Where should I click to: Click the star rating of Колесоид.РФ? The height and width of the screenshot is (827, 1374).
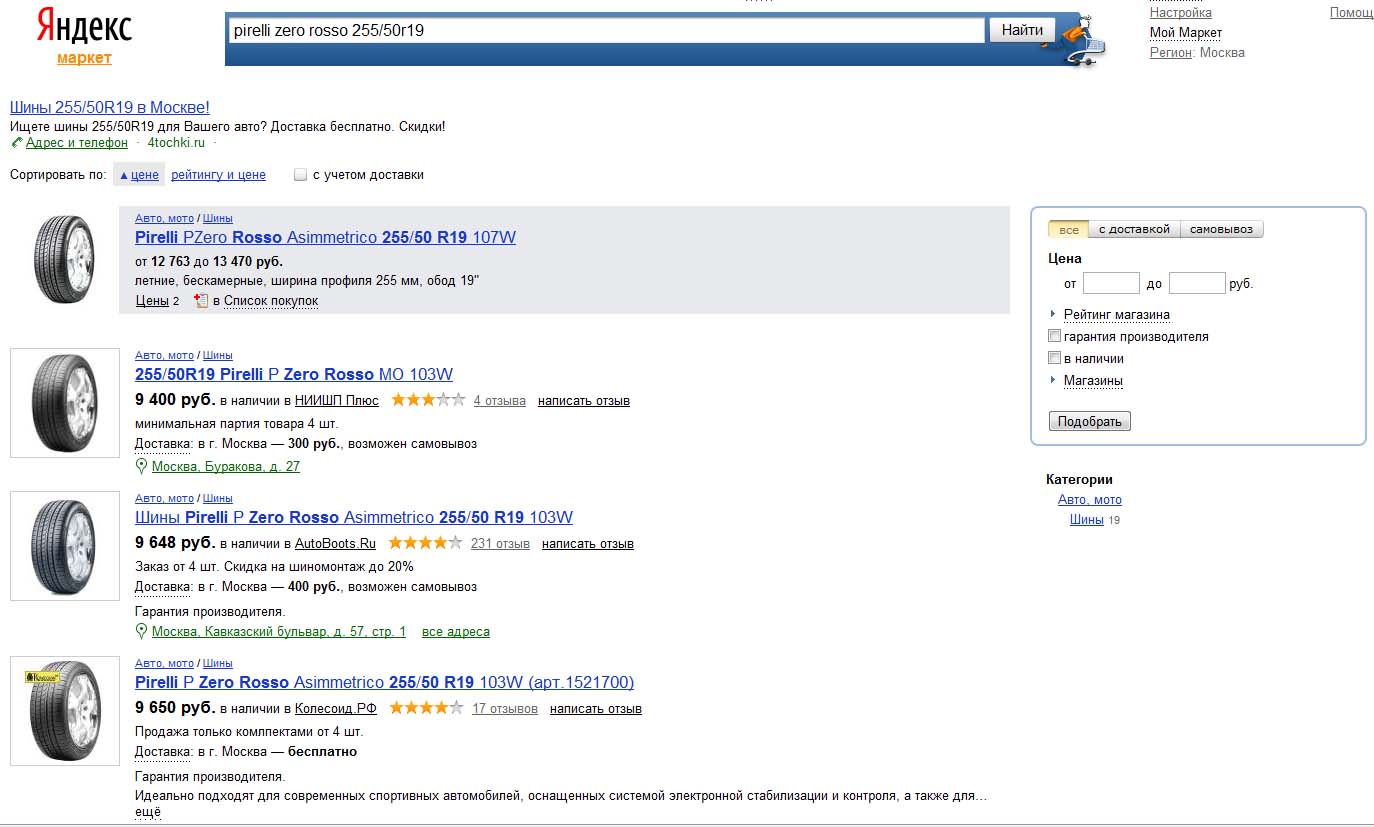coord(426,708)
